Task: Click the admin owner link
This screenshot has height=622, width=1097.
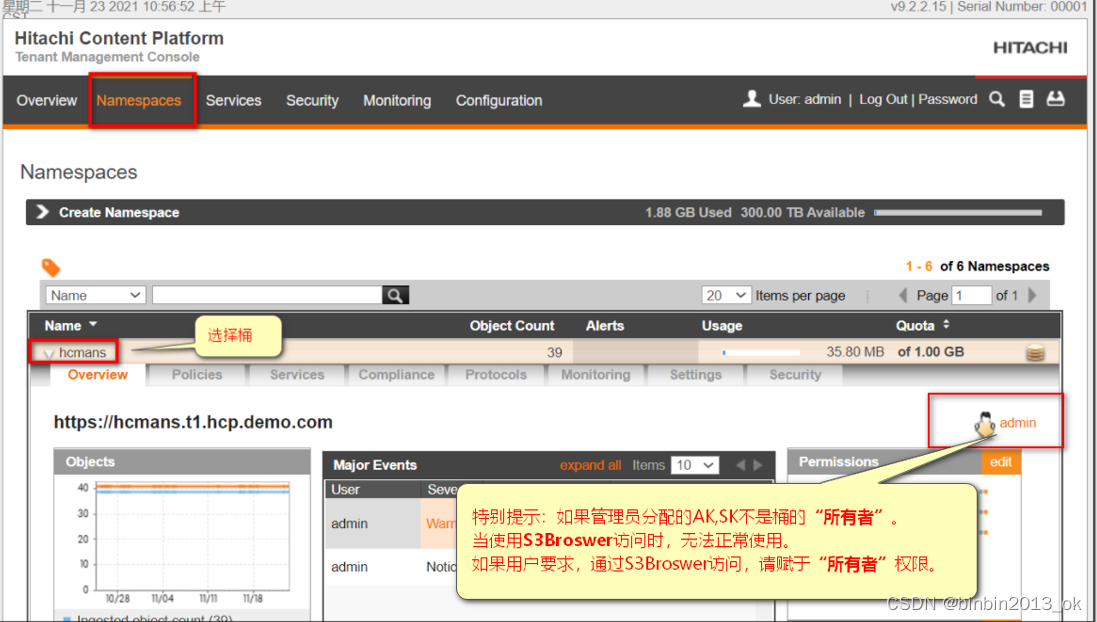Action: [x=1018, y=423]
